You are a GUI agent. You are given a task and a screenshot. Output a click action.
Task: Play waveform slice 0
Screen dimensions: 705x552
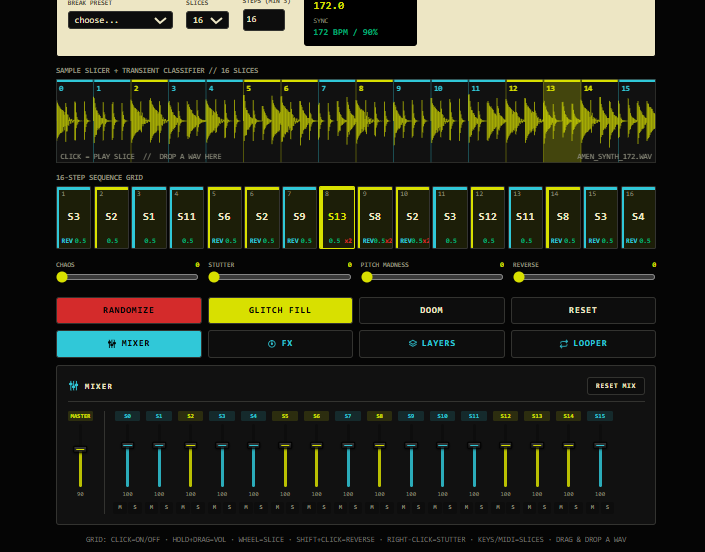(75, 121)
